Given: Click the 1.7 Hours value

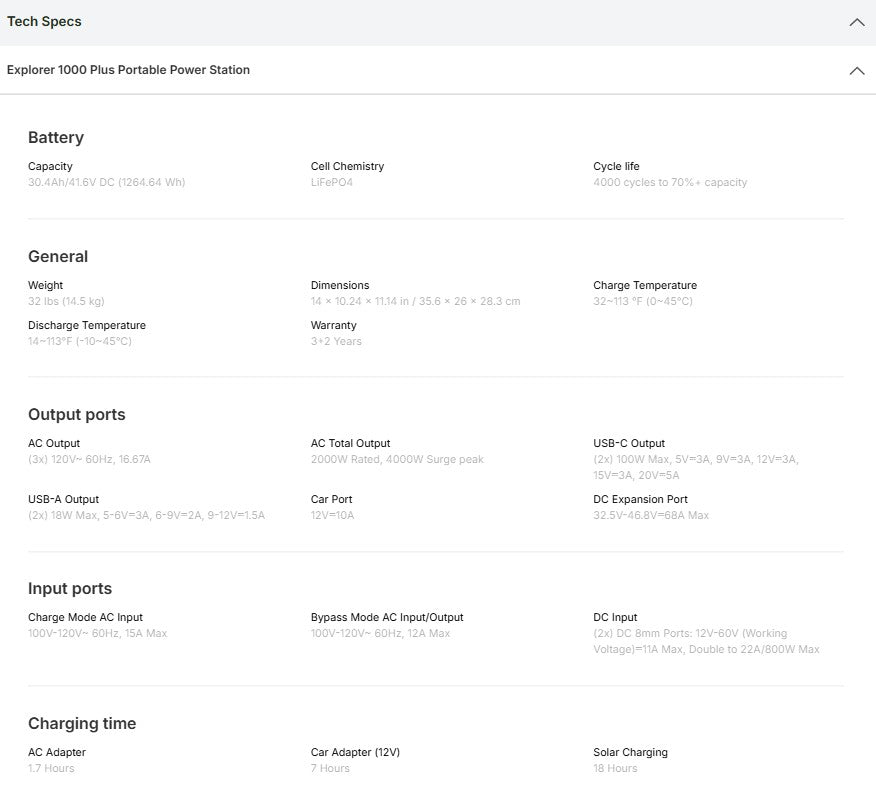Looking at the screenshot, I should point(51,768).
